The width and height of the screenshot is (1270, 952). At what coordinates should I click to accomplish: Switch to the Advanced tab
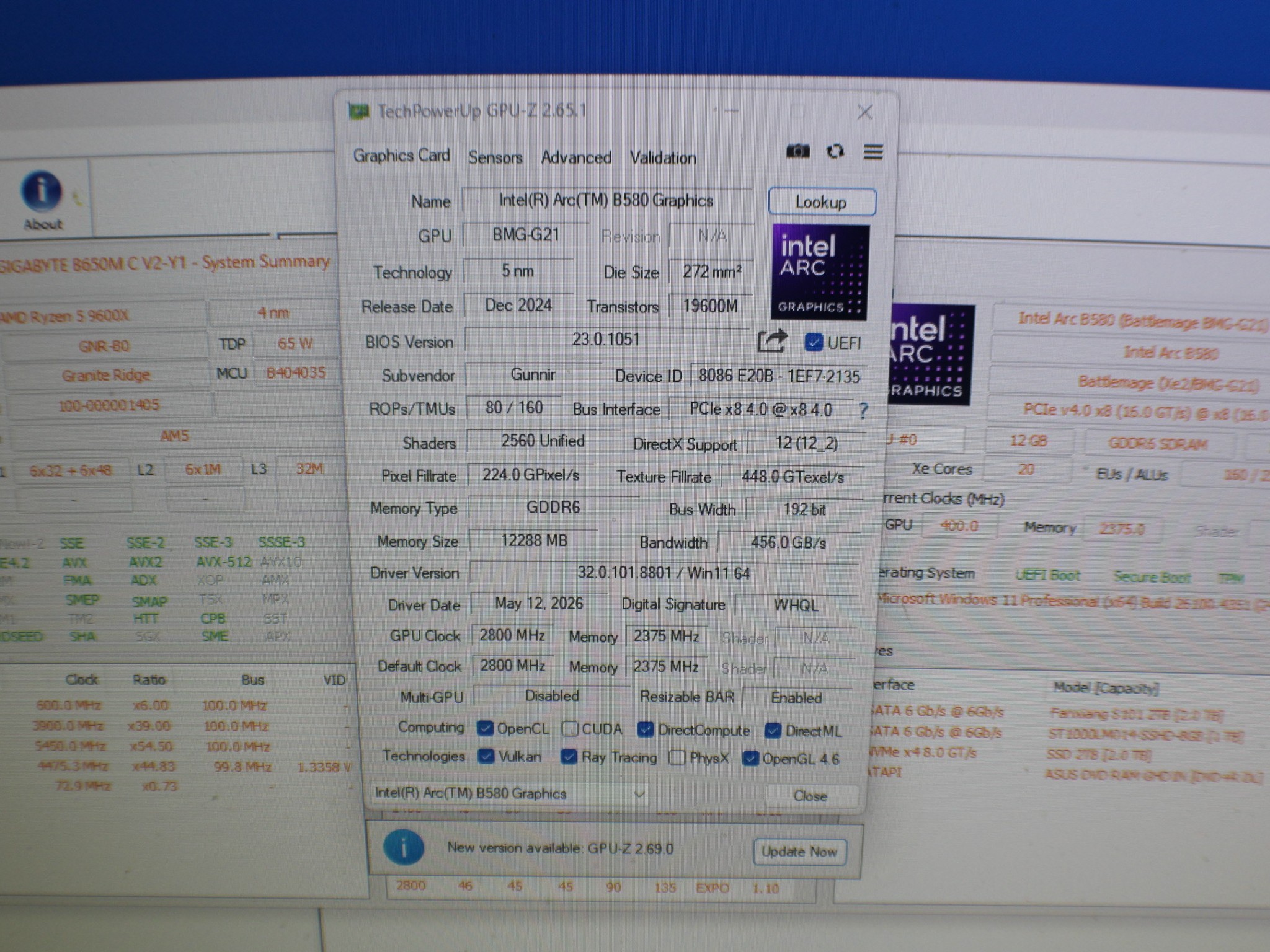(576, 157)
